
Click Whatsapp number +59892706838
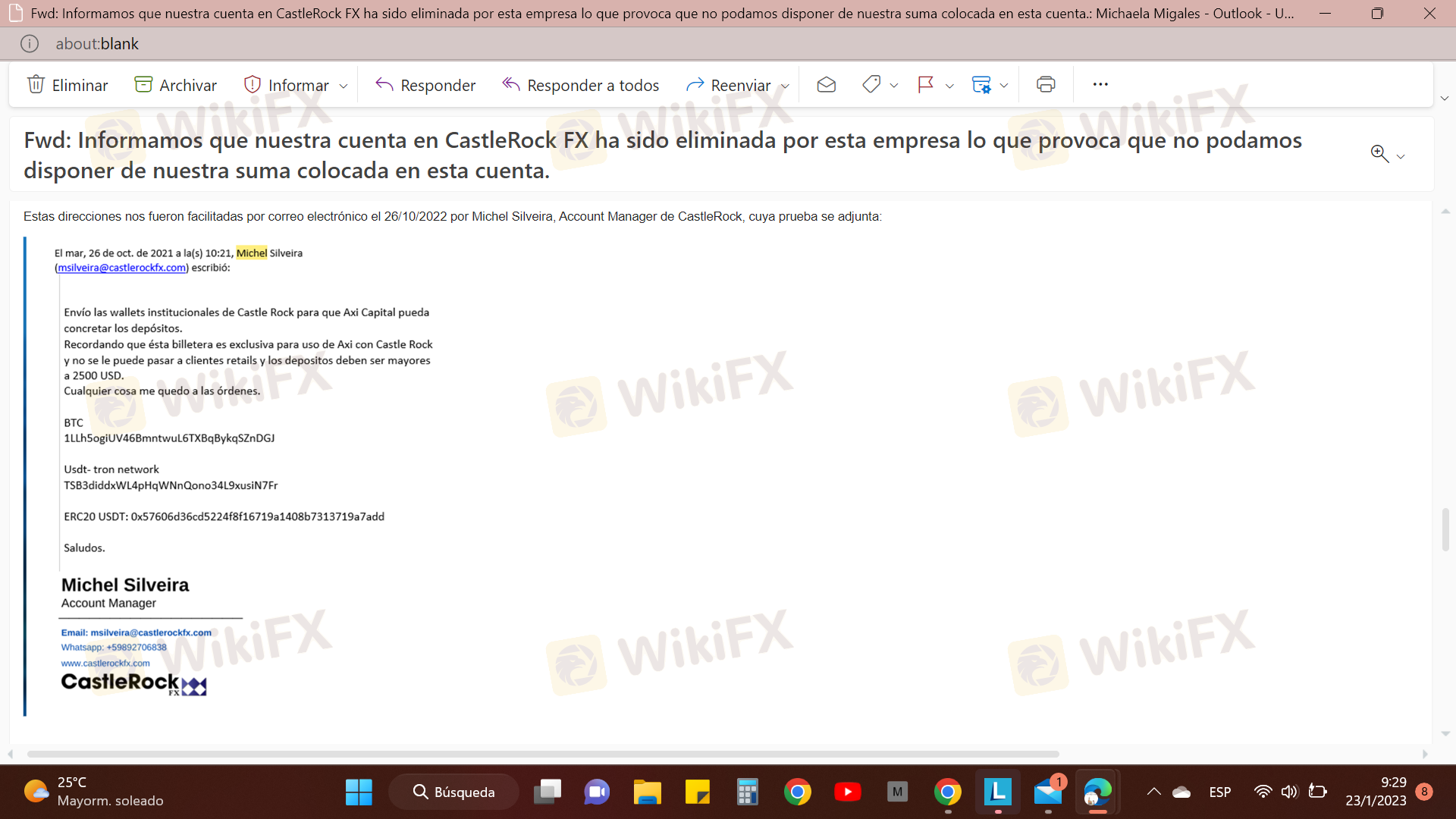(x=136, y=648)
